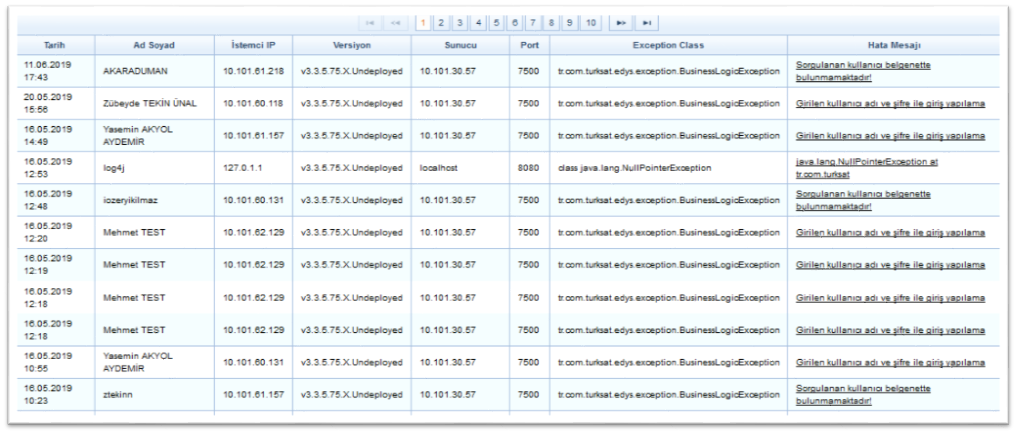
Task: Go to the next page arrow
Action: (621, 22)
